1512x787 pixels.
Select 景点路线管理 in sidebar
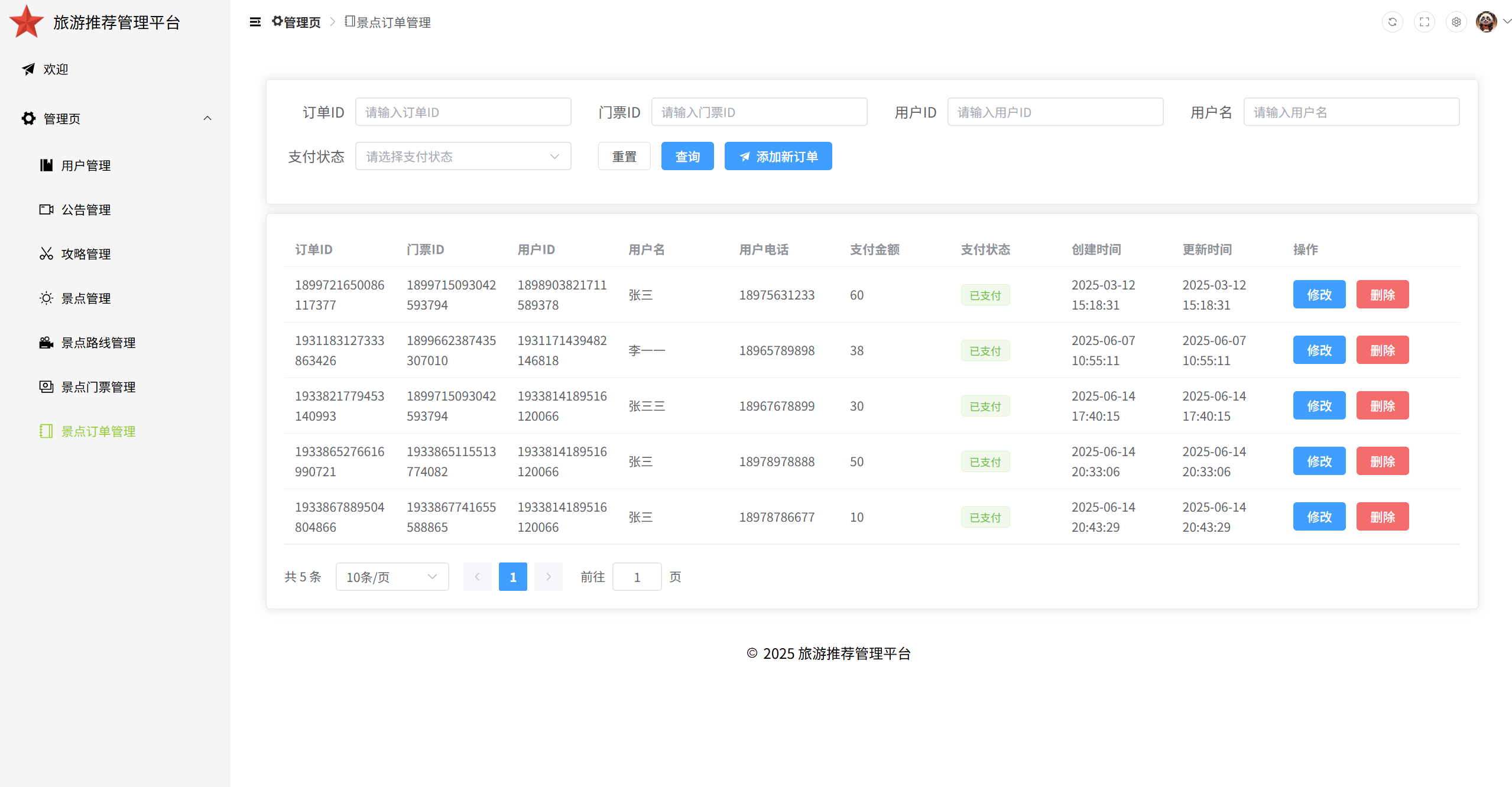coord(98,343)
